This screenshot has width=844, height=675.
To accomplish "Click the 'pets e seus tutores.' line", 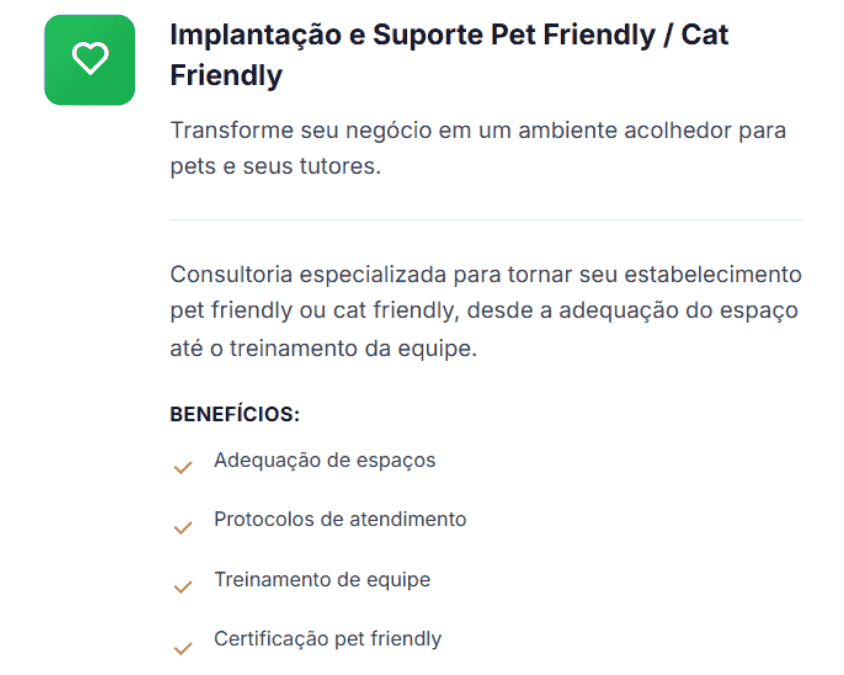I will coord(275,166).
